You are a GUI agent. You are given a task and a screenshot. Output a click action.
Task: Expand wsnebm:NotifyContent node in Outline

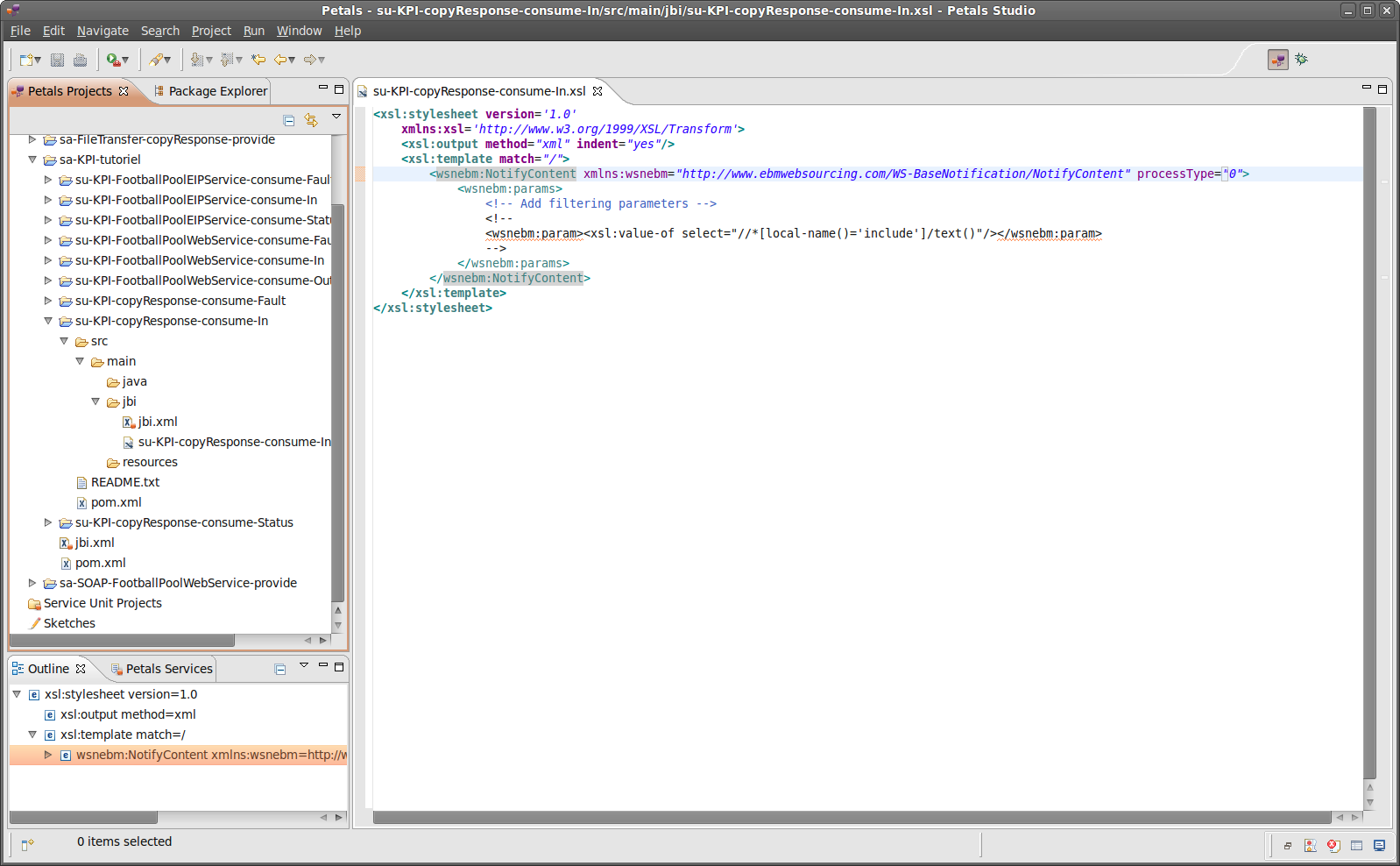pyautogui.click(x=48, y=755)
